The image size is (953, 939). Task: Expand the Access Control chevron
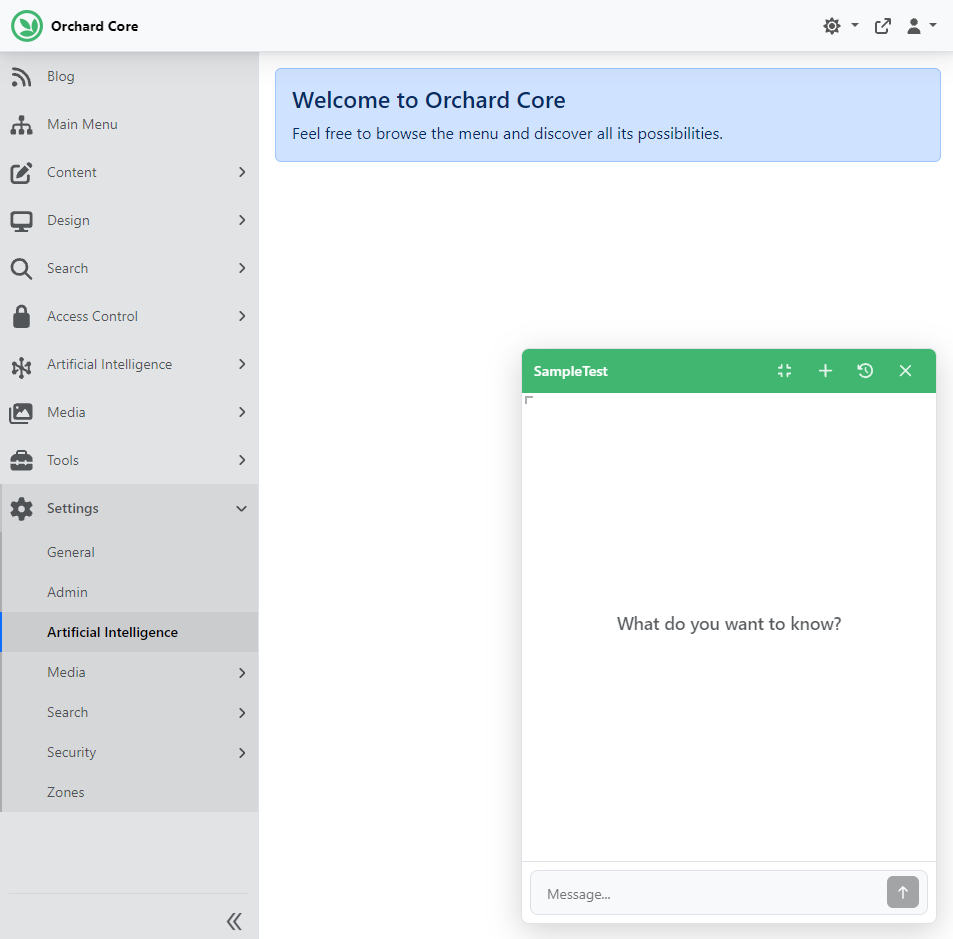coord(242,316)
